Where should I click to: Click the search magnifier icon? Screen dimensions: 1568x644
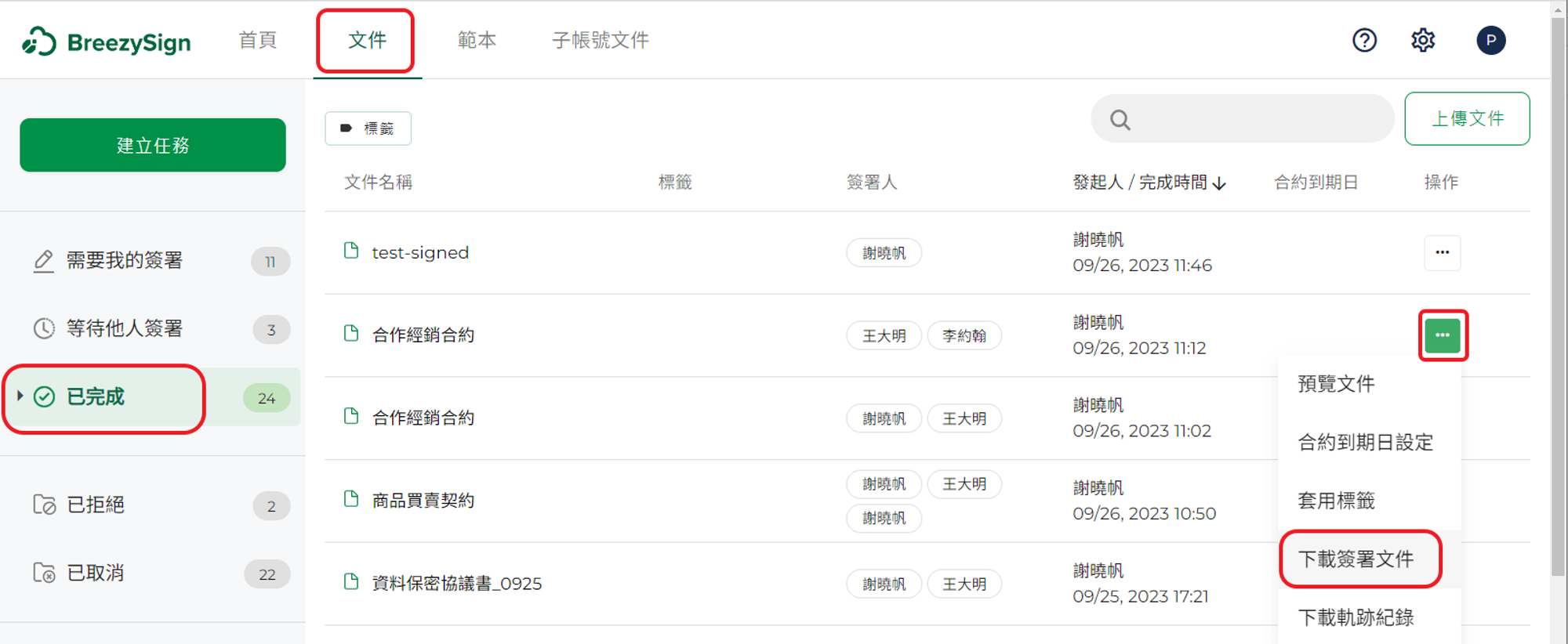click(x=1120, y=120)
